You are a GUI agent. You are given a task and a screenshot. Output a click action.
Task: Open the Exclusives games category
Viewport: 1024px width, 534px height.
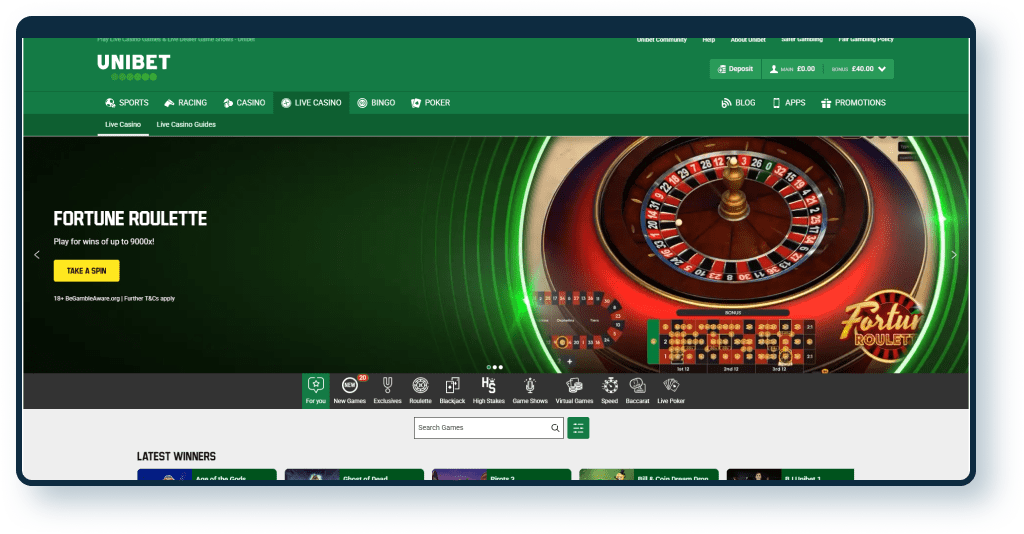pyautogui.click(x=387, y=390)
